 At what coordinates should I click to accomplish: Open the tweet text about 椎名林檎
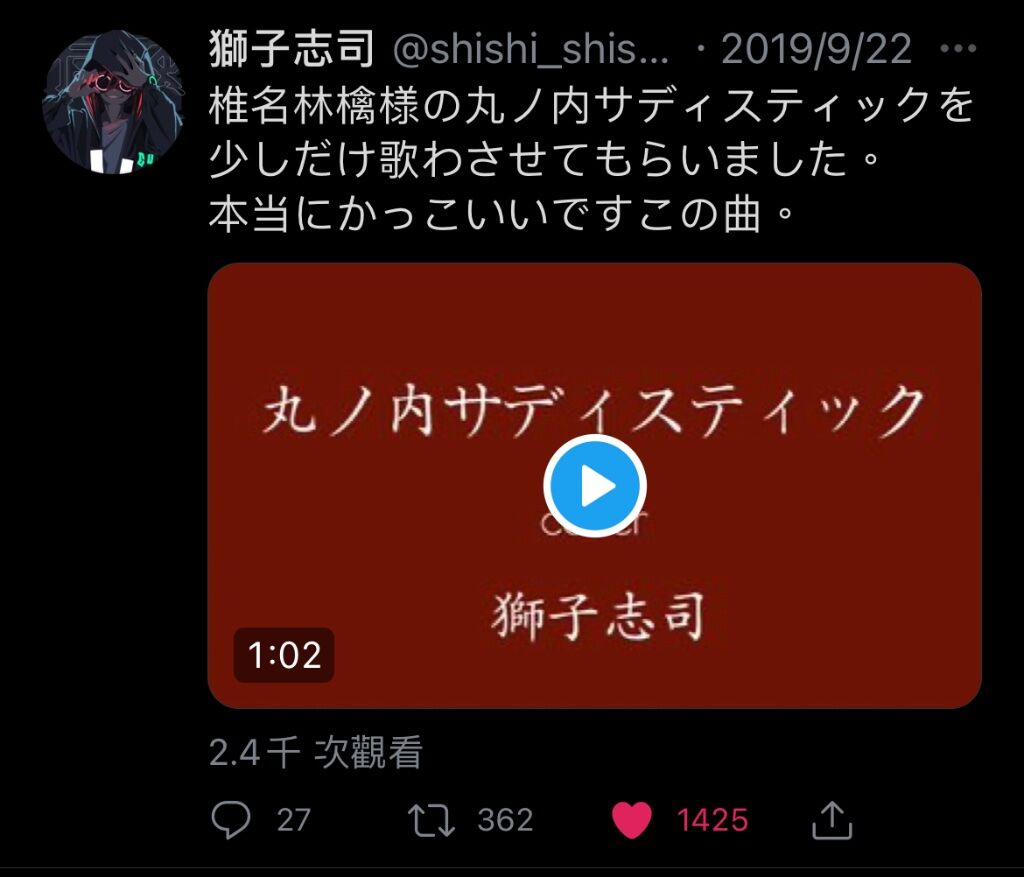(x=591, y=160)
